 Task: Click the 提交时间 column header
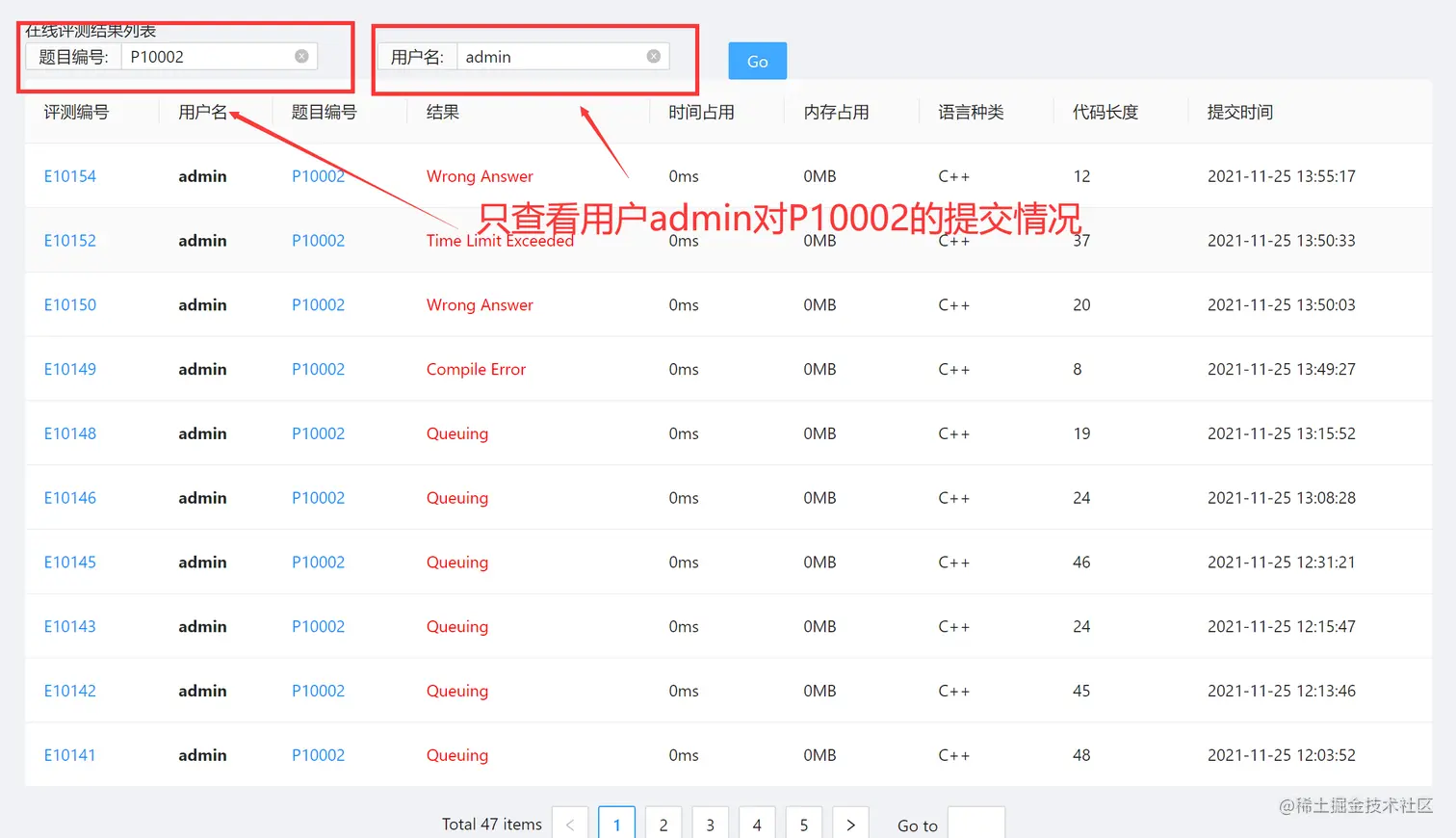[1240, 113]
